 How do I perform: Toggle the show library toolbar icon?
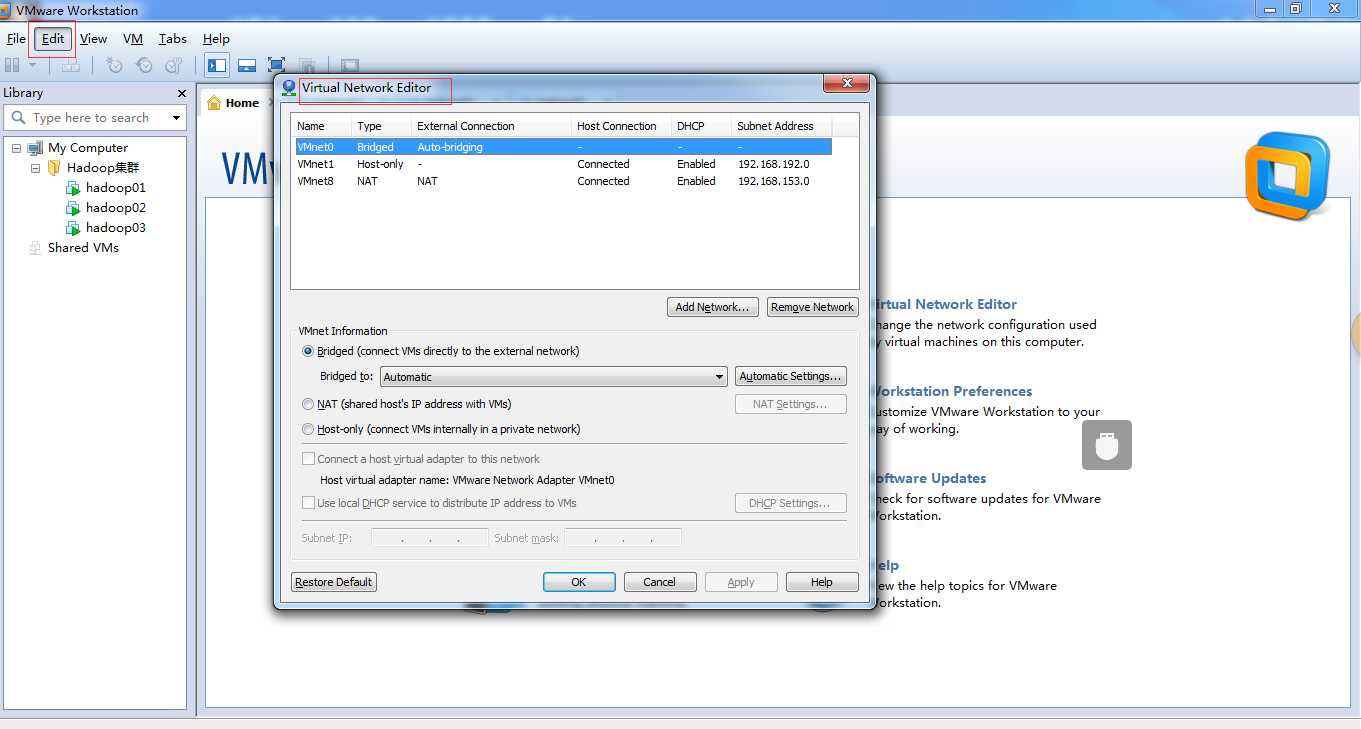click(217, 65)
